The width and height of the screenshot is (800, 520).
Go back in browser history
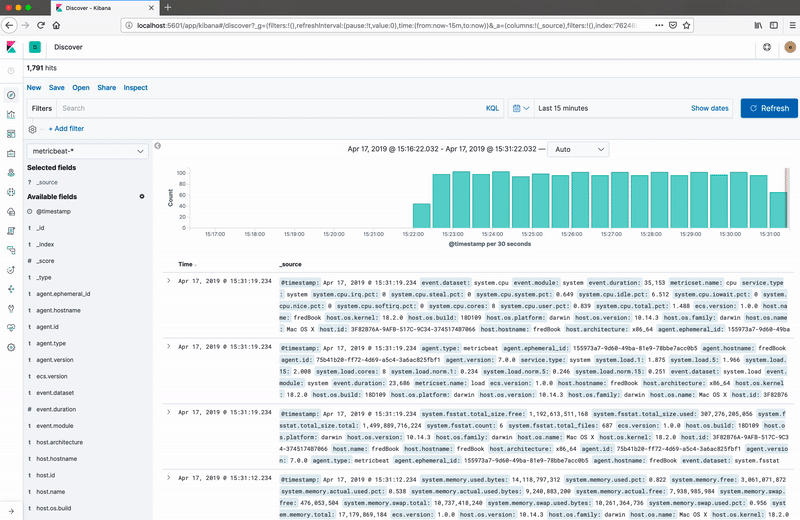(x=9, y=25)
